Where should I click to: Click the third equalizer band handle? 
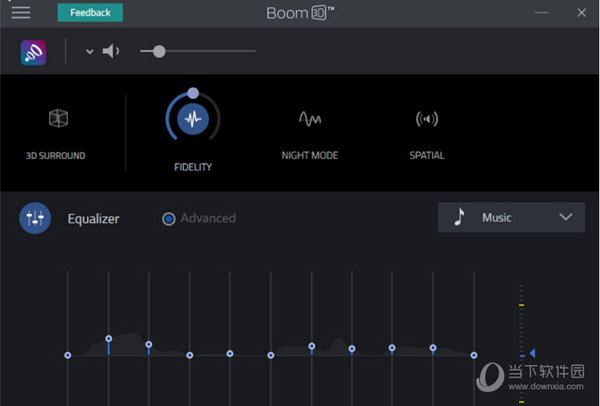(x=149, y=345)
